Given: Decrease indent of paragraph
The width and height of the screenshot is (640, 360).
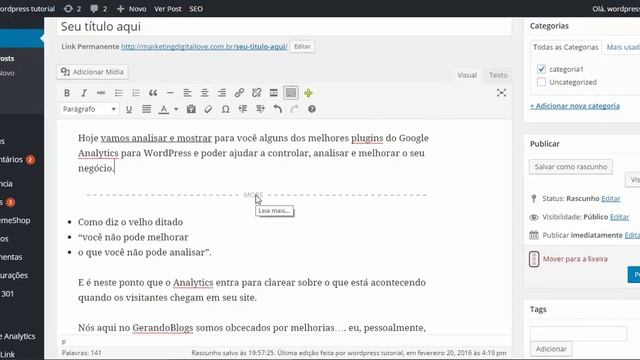Looking at the screenshot, I should (x=243, y=109).
